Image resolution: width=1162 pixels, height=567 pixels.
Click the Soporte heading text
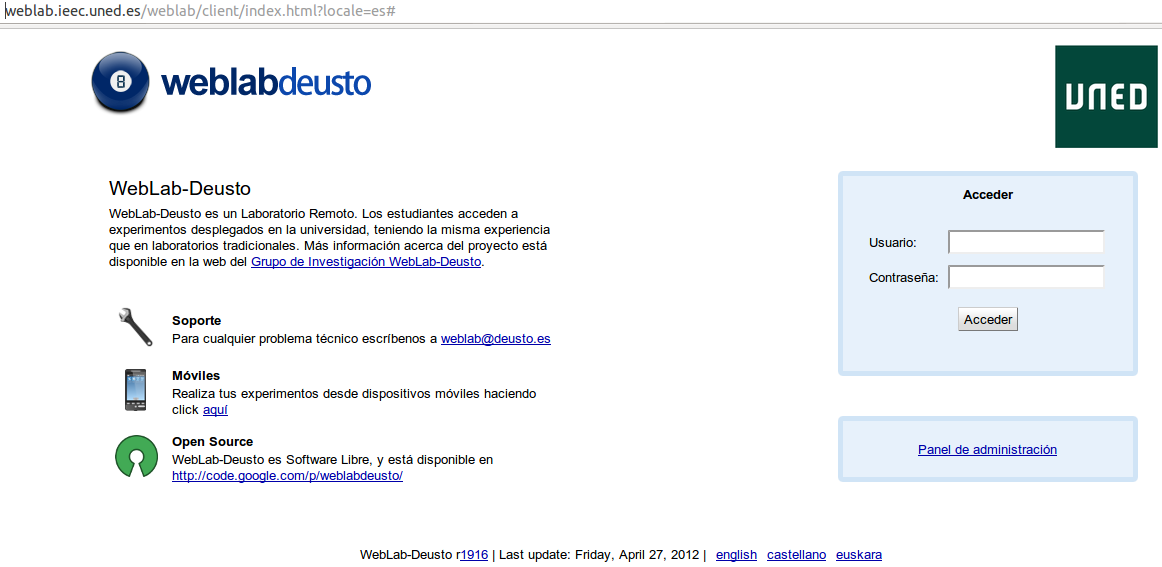point(196,321)
